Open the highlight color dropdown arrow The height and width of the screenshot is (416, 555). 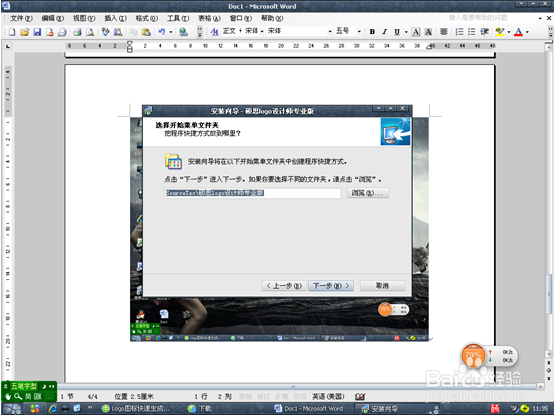[x=509, y=32]
